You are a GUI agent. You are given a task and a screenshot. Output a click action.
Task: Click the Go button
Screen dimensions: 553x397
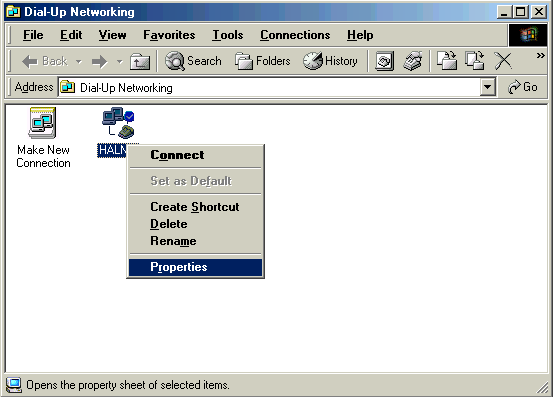tap(522, 87)
